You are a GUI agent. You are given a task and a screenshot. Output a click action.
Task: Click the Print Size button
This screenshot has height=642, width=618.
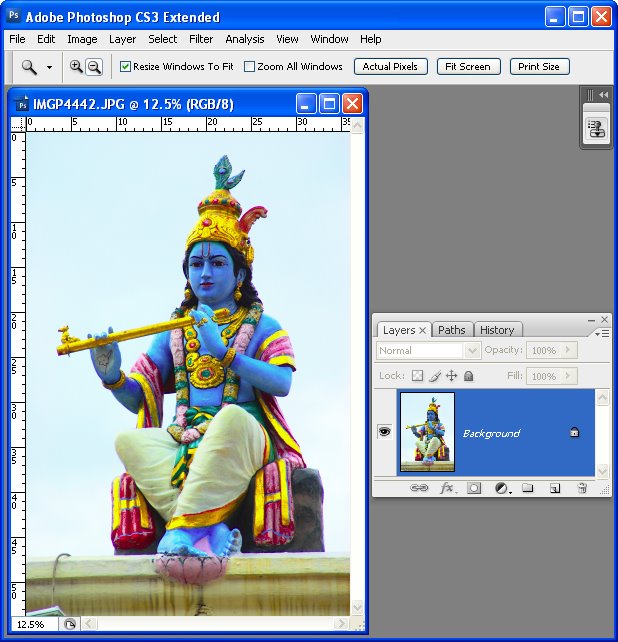click(539, 66)
